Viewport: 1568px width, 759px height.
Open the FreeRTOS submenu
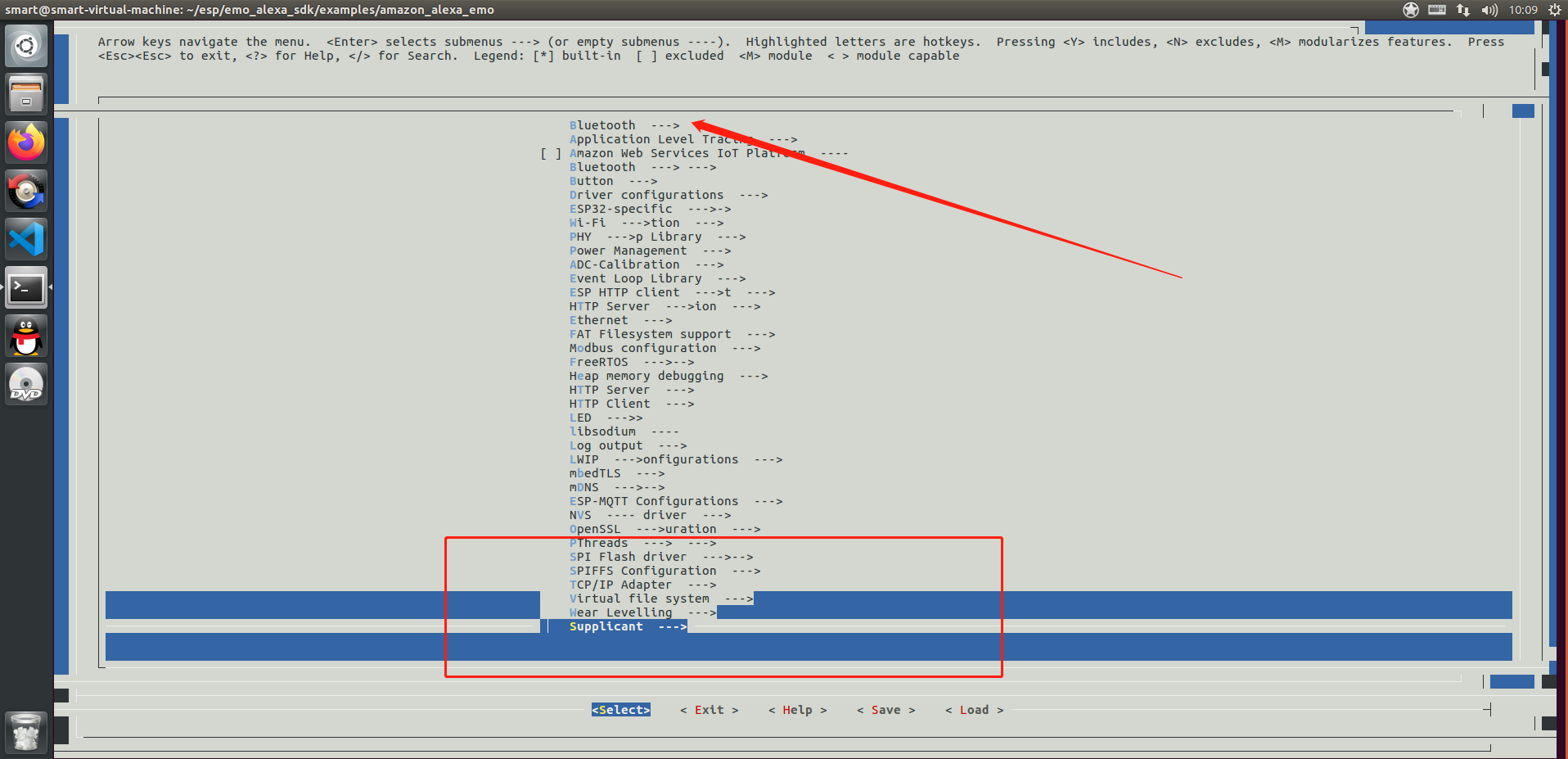(x=632, y=362)
